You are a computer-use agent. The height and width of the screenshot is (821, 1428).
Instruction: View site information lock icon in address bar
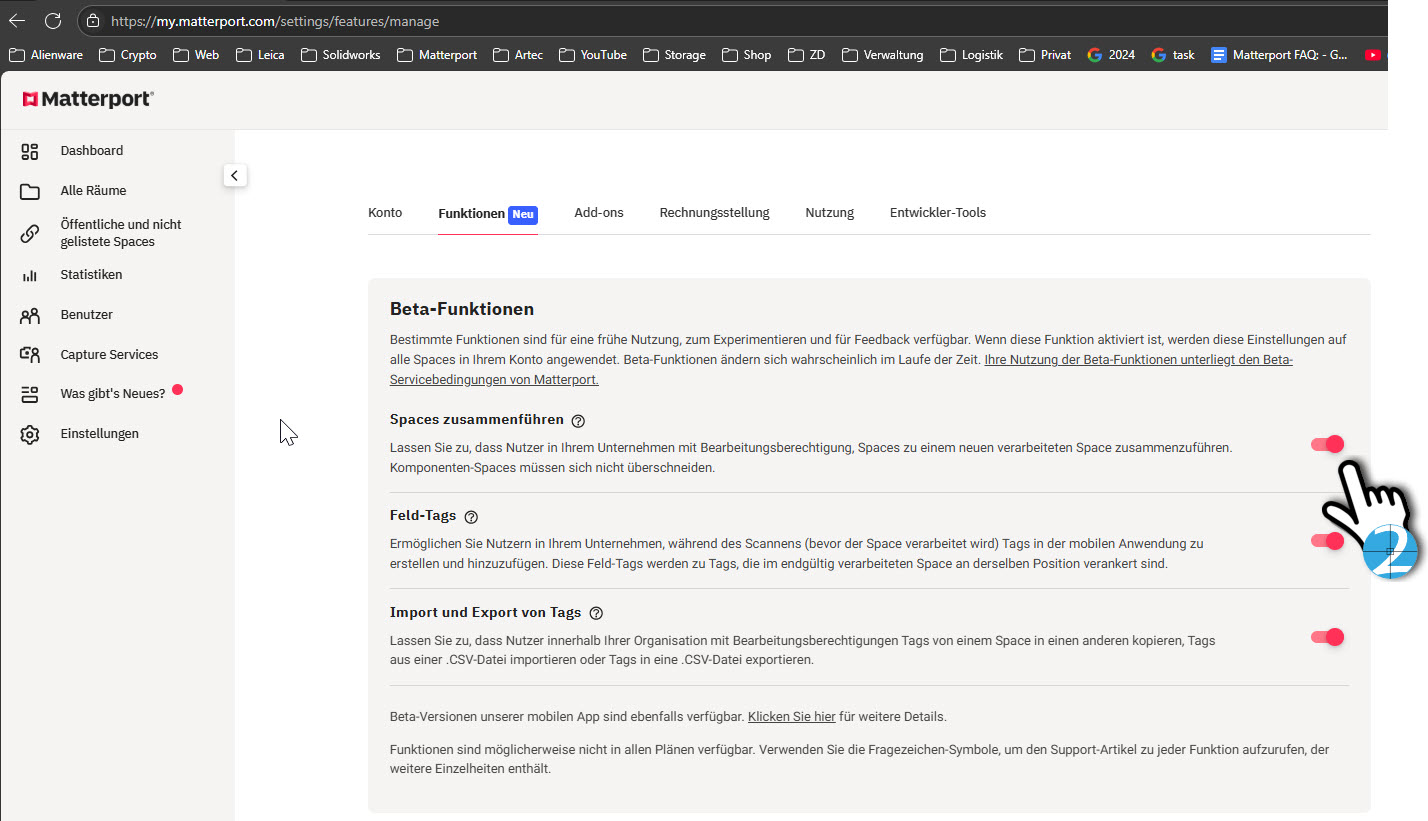click(x=93, y=21)
